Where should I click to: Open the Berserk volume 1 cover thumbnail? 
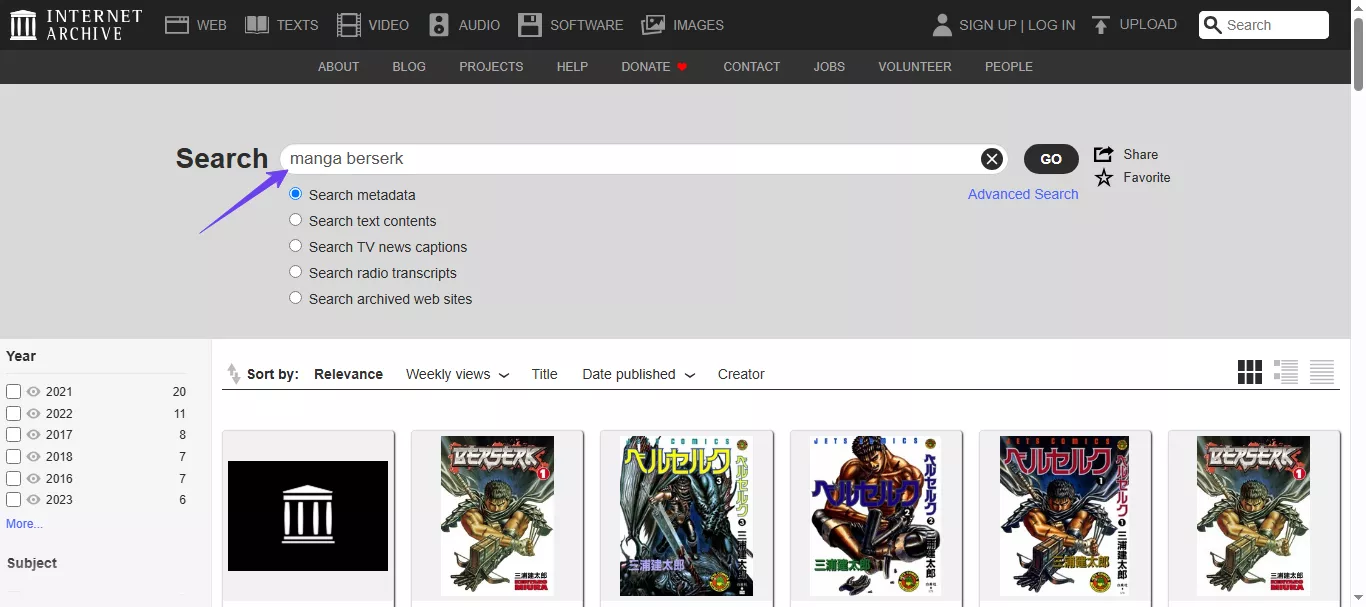pos(497,515)
